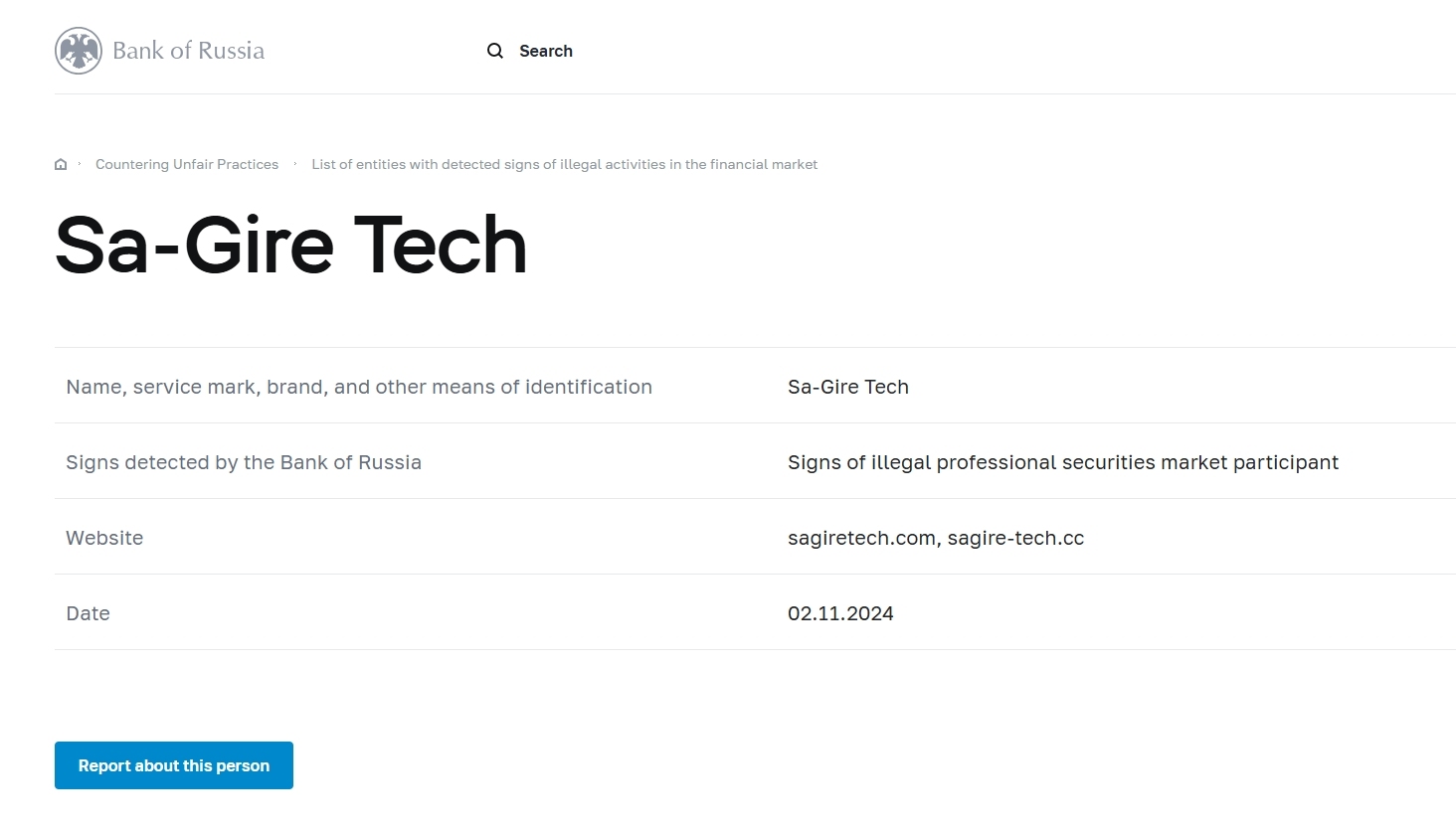This screenshot has width=1456, height=835.
Task: Click the magnifying glass search icon
Action: coord(494,51)
